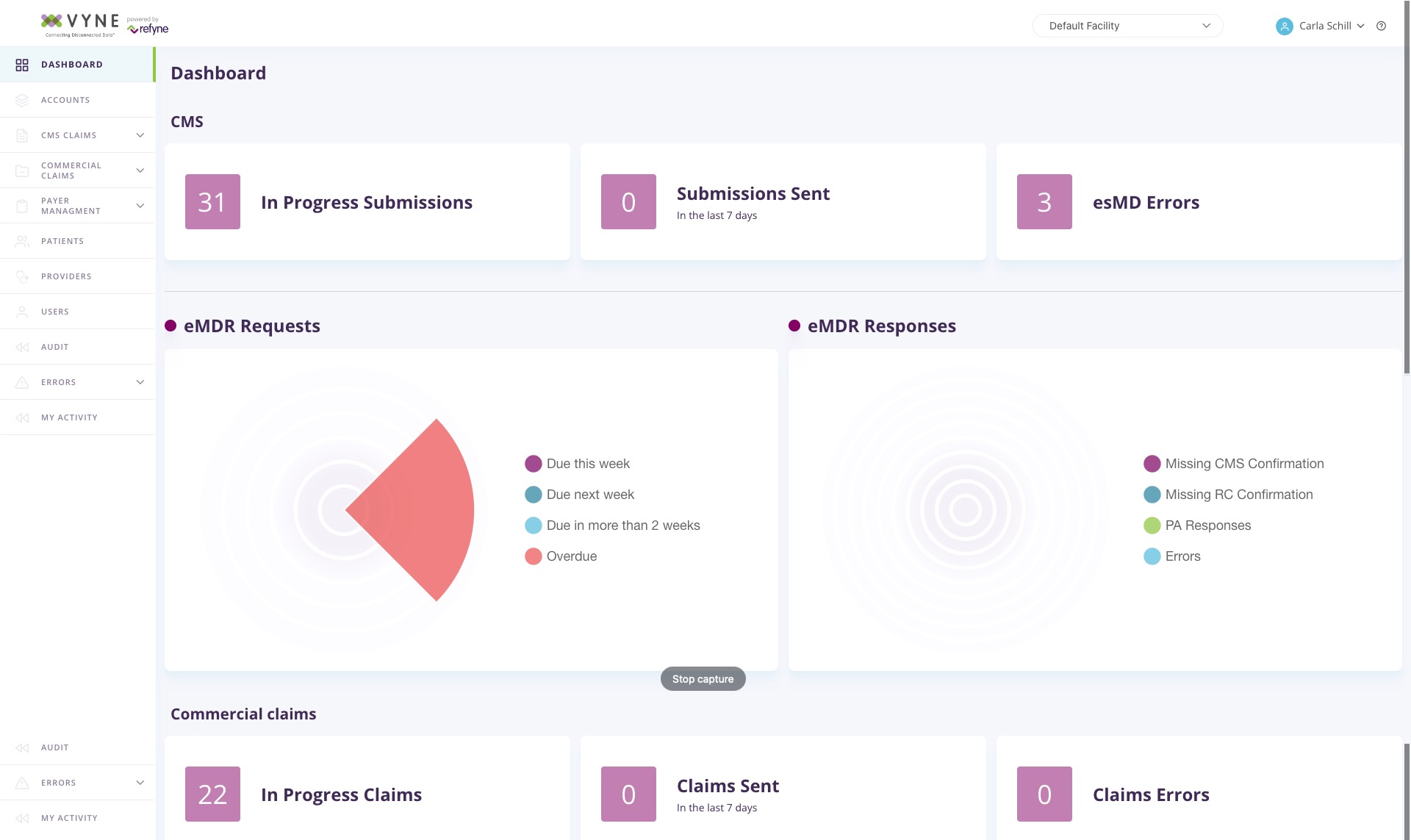Expand the CMS Claims menu chevron

pyautogui.click(x=140, y=135)
